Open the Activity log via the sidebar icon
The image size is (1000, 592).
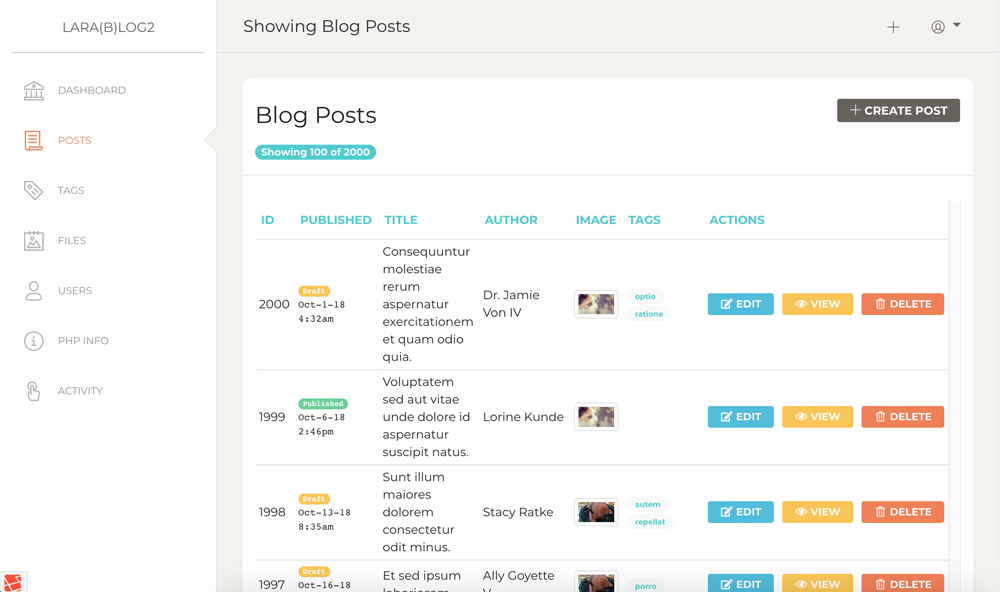33,390
